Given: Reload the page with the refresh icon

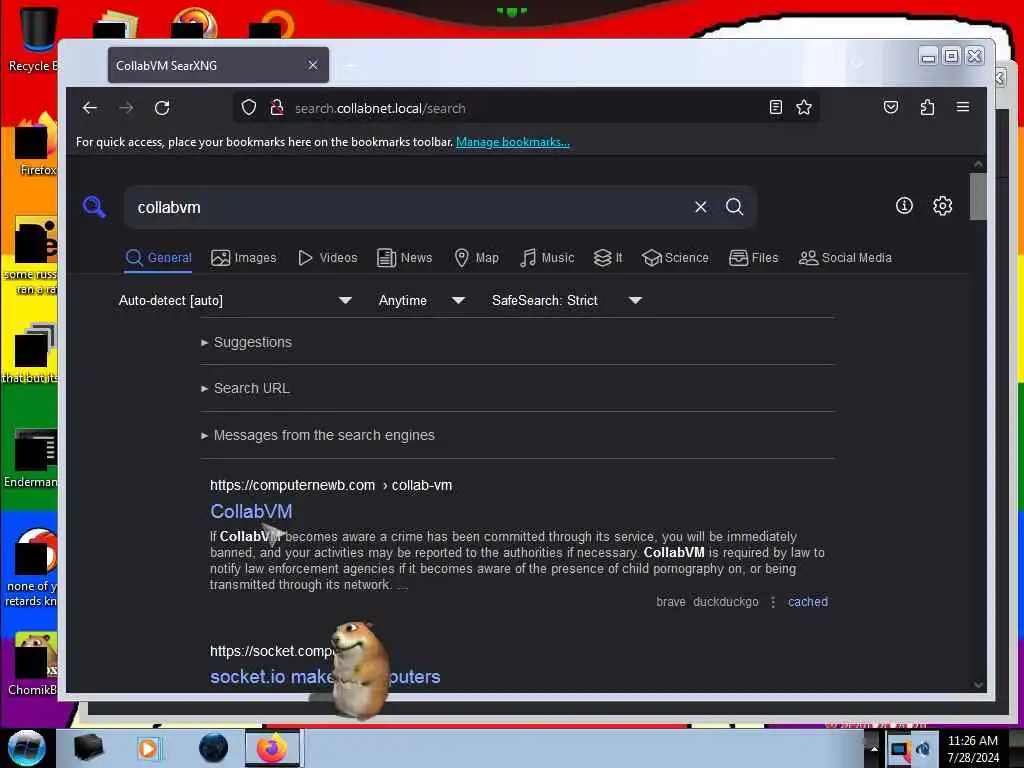Looking at the screenshot, I should pos(162,108).
